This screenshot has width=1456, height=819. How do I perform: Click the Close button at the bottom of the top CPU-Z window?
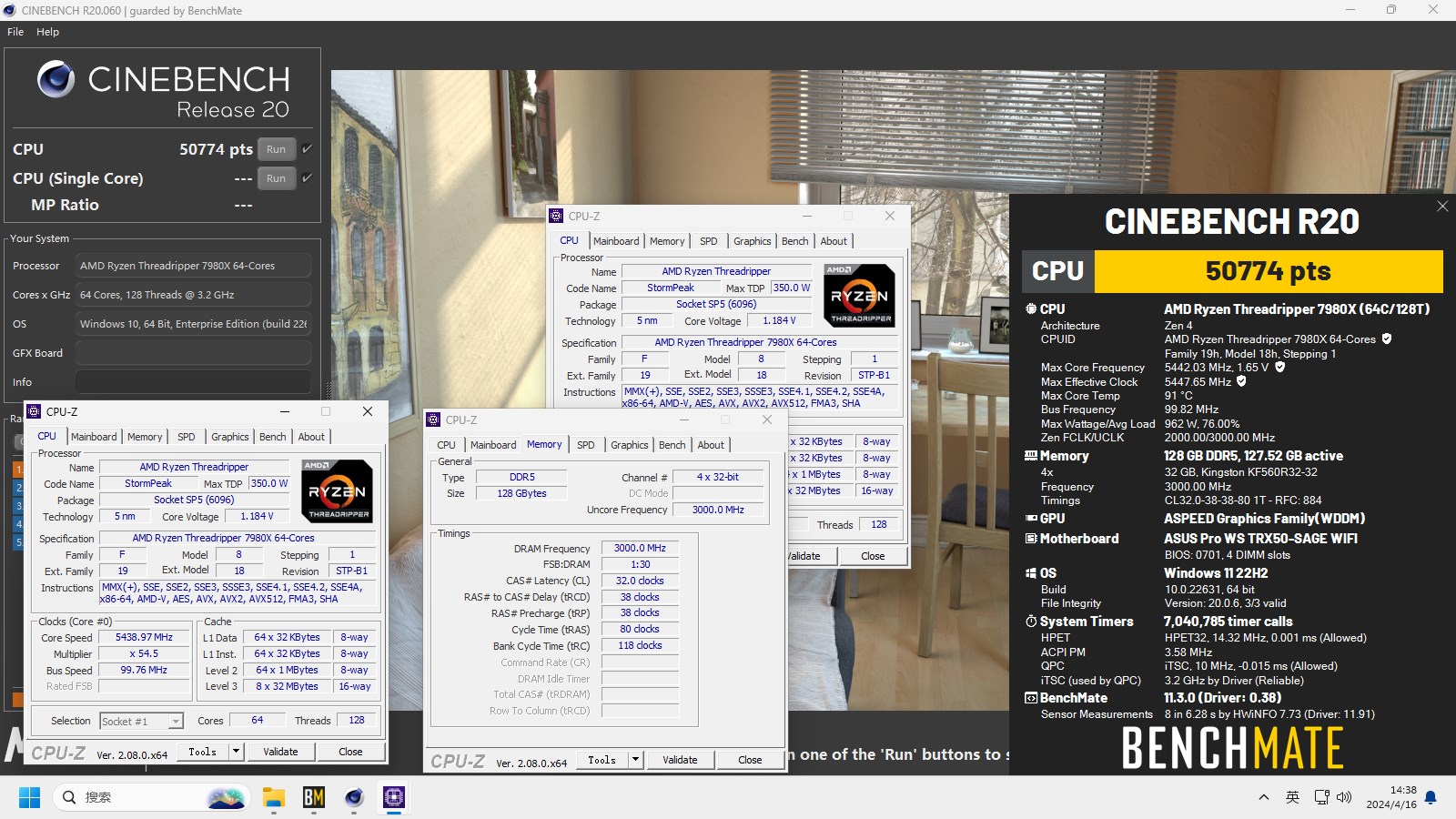[x=873, y=556]
